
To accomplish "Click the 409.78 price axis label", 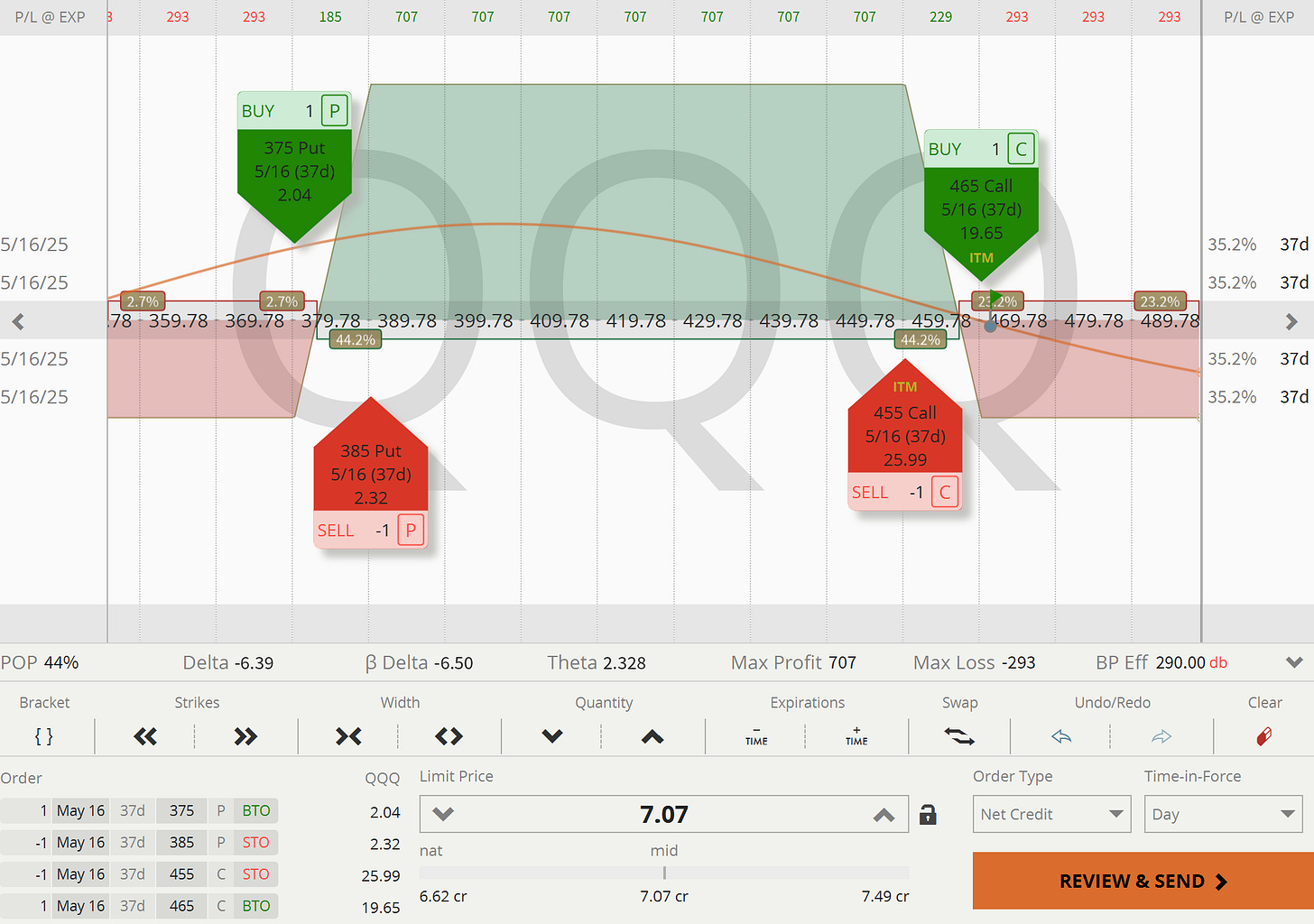I will pos(560,320).
